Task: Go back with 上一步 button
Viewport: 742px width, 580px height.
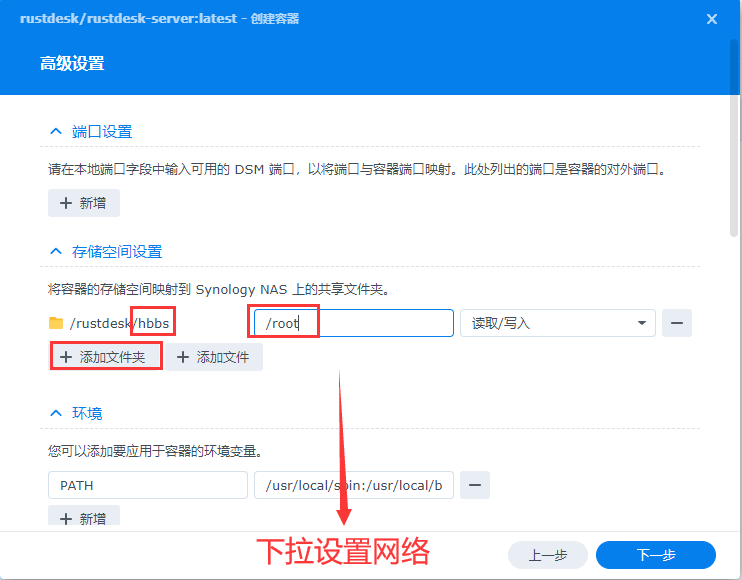Action: pos(548,555)
